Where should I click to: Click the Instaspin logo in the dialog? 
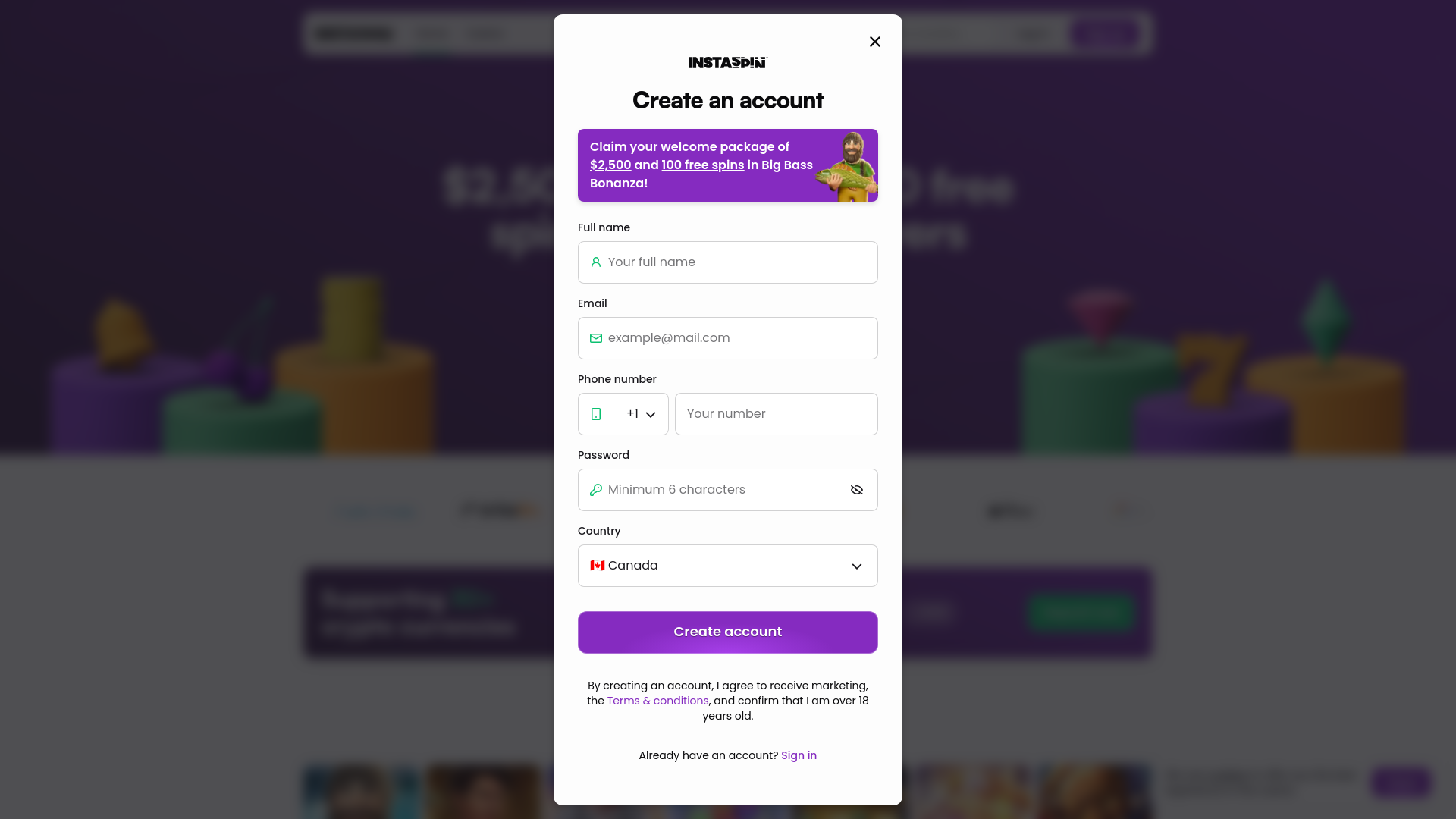[728, 62]
